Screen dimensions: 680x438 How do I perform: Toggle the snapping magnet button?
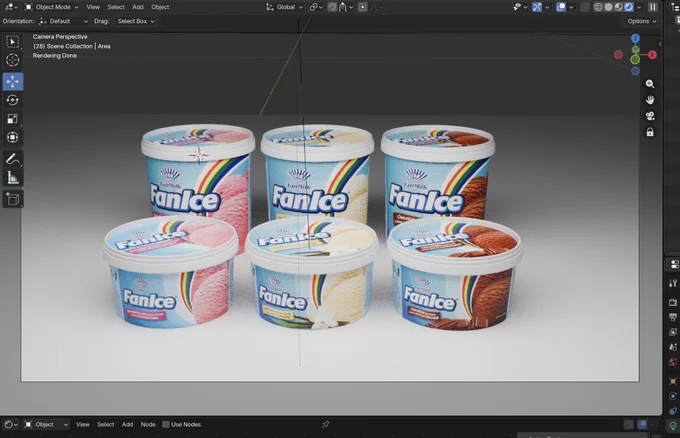332,7
